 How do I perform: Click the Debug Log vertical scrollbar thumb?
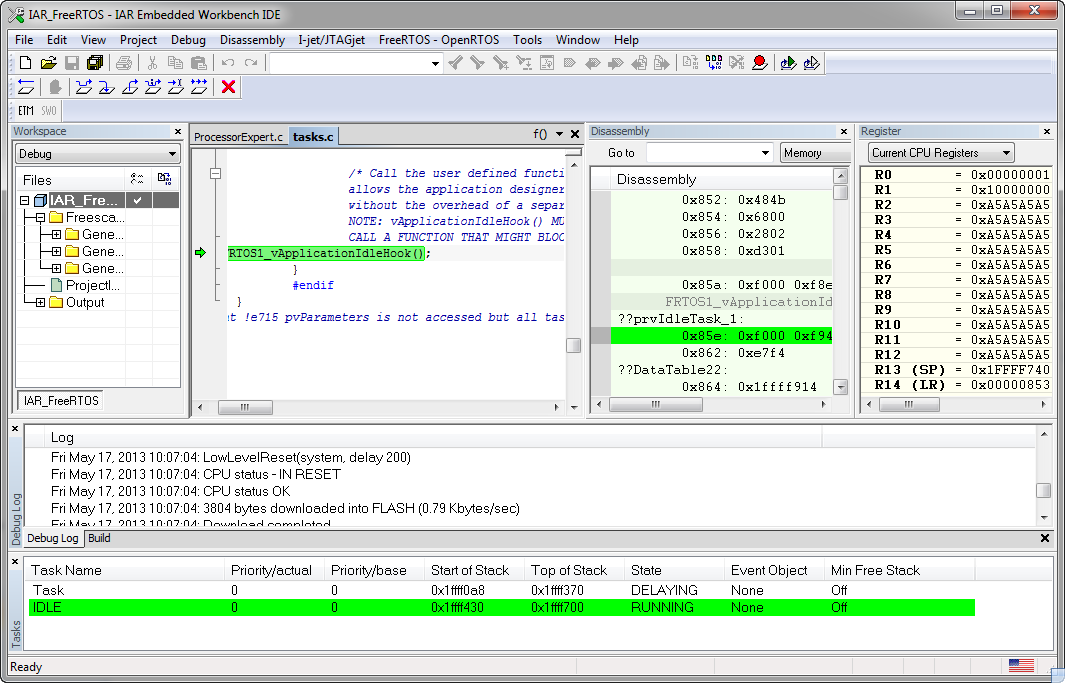pyautogui.click(x=1043, y=490)
